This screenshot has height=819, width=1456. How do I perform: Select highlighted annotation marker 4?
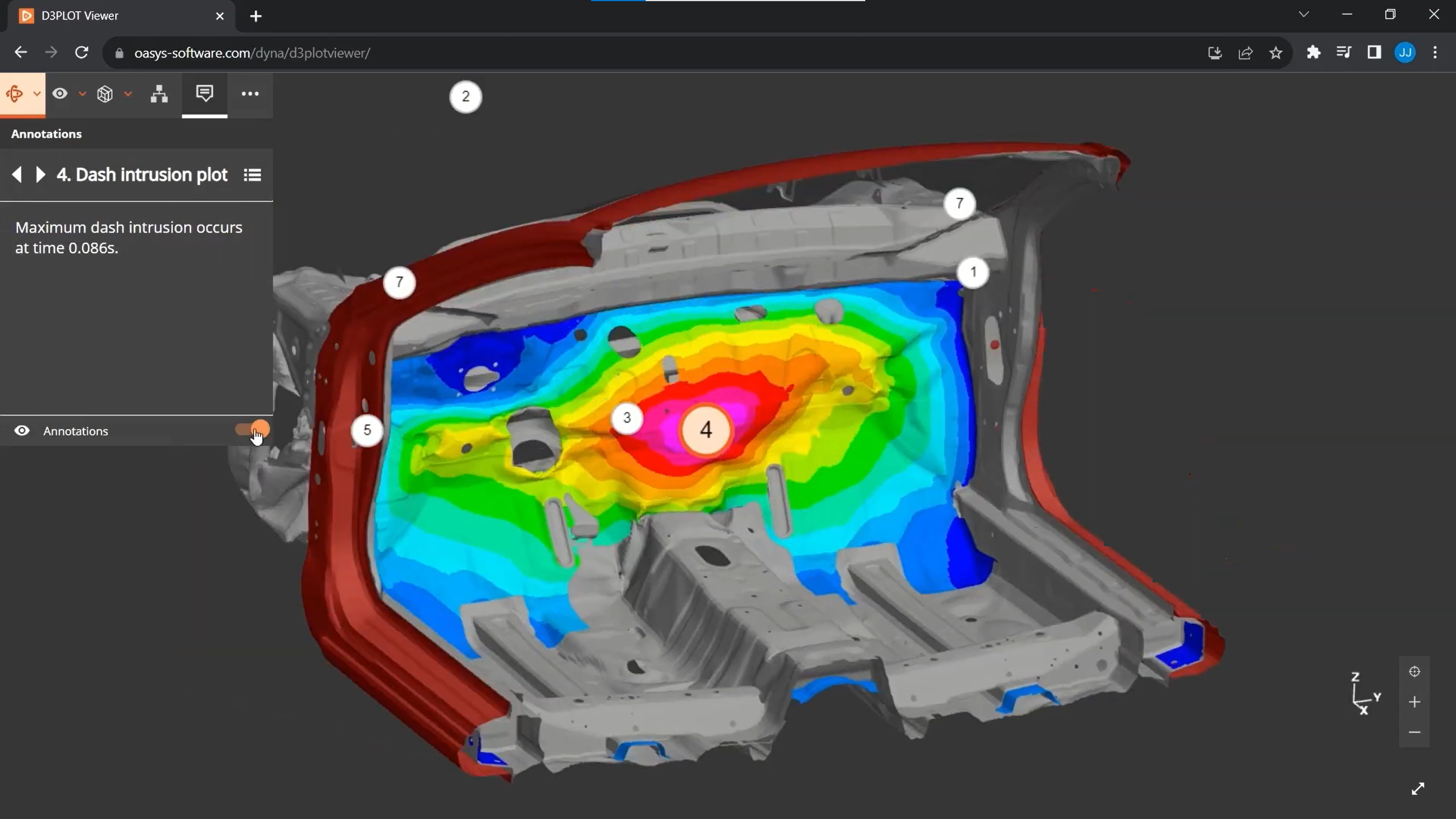coord(706,430)
